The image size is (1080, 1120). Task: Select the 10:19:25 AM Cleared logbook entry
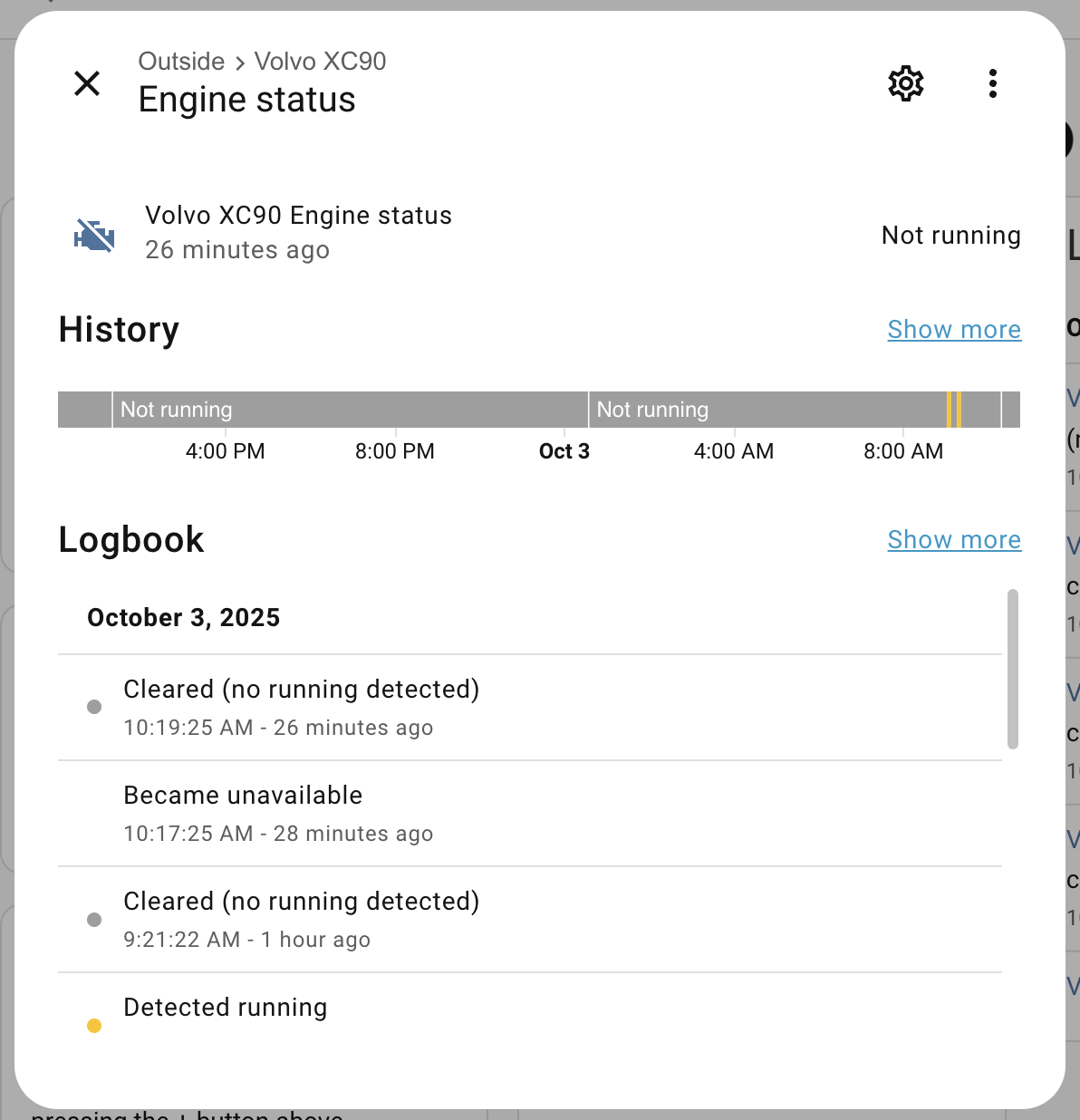(x=301, y=707)
